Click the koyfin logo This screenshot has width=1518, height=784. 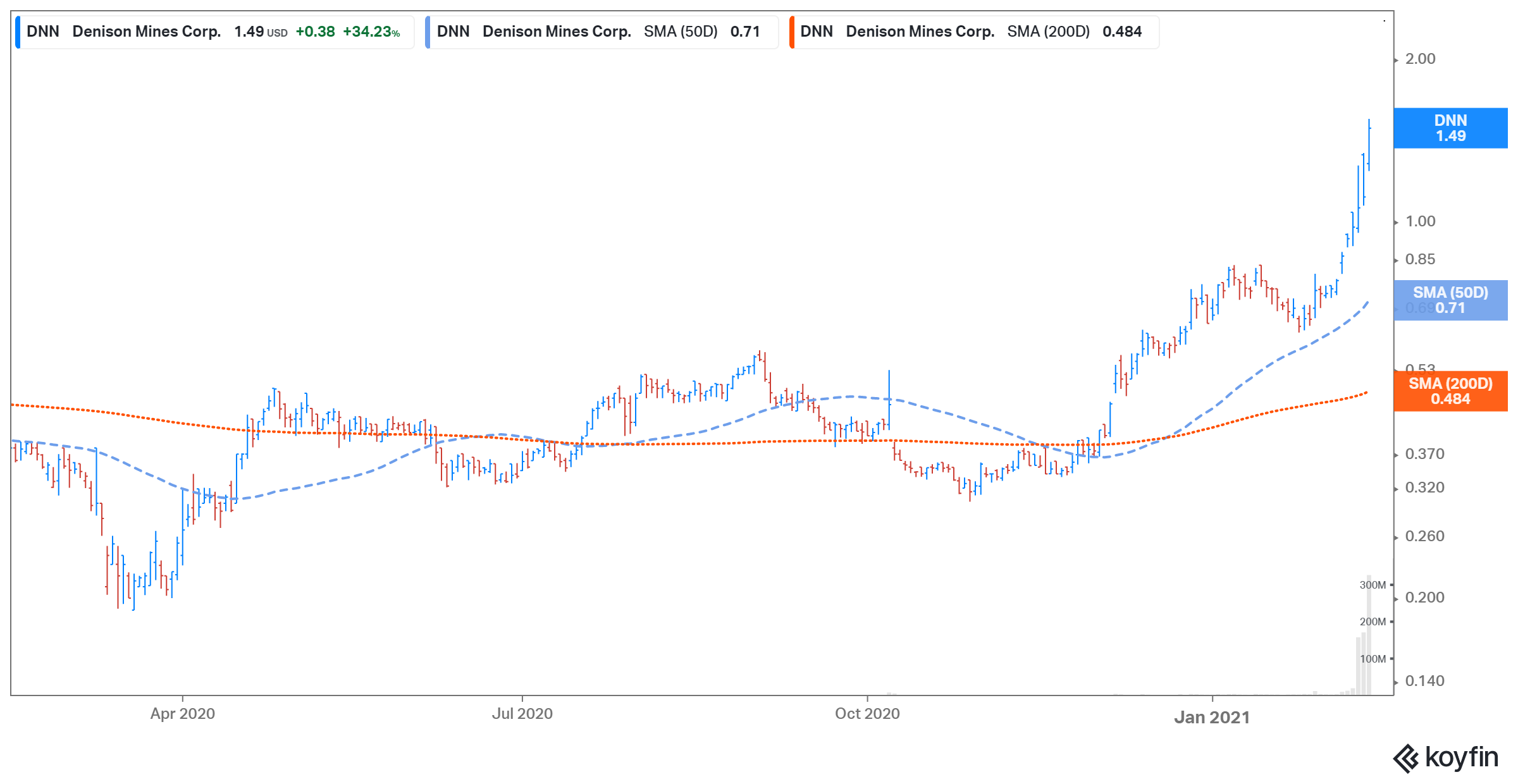pyautogui.click(x=1446, y=757)
